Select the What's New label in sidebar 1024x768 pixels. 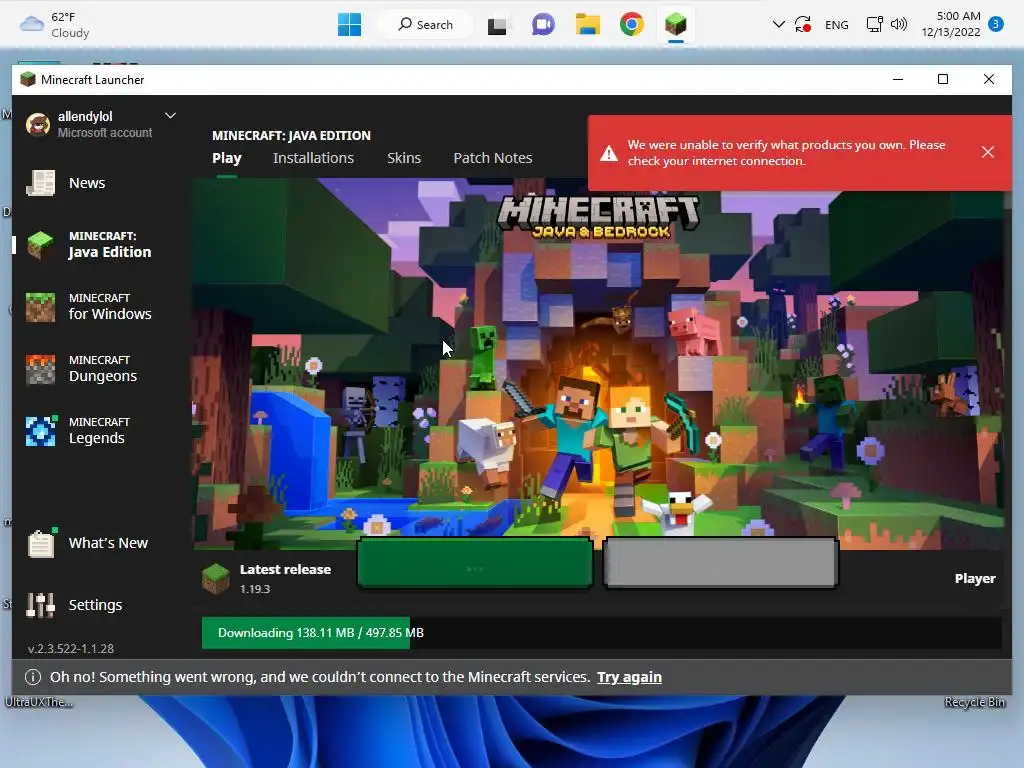tap(108, 543)
